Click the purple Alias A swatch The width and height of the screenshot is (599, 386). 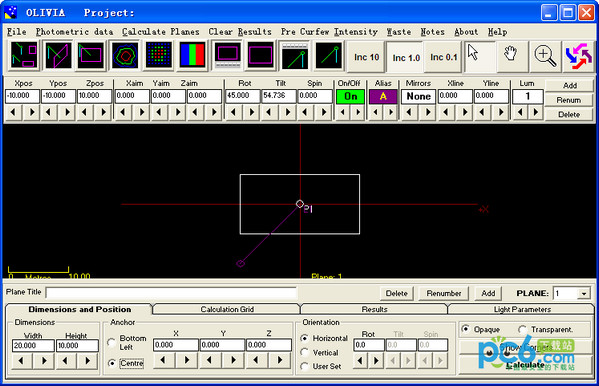383,97
